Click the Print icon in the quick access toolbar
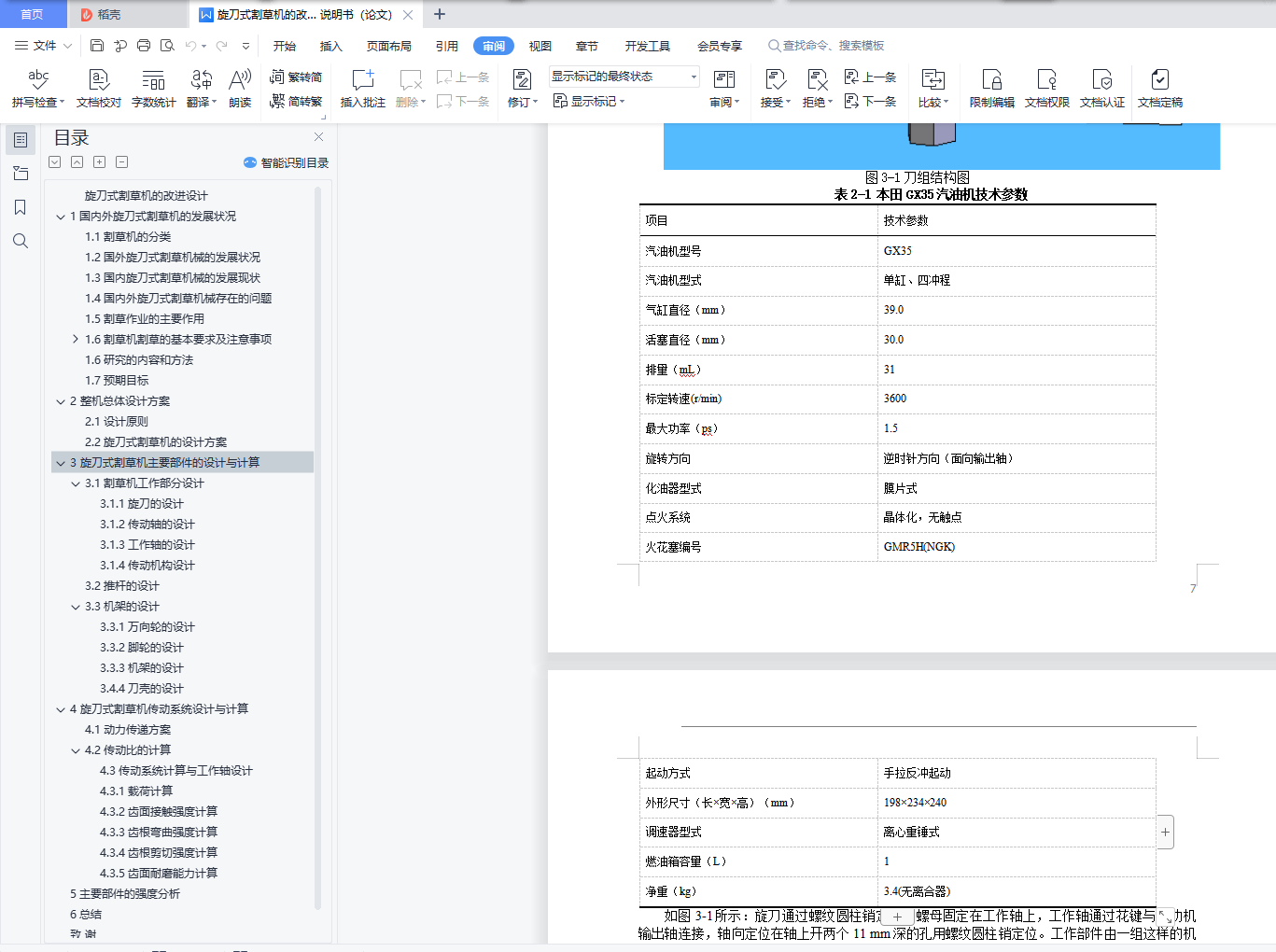 tap(144, 46)
